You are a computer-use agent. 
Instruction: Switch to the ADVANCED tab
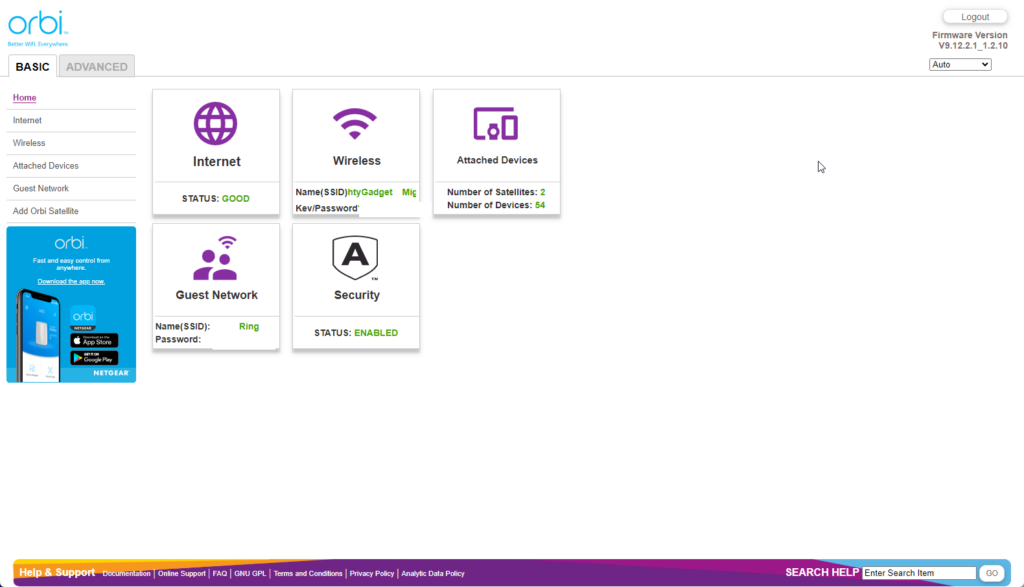click(x=97, y=66)
